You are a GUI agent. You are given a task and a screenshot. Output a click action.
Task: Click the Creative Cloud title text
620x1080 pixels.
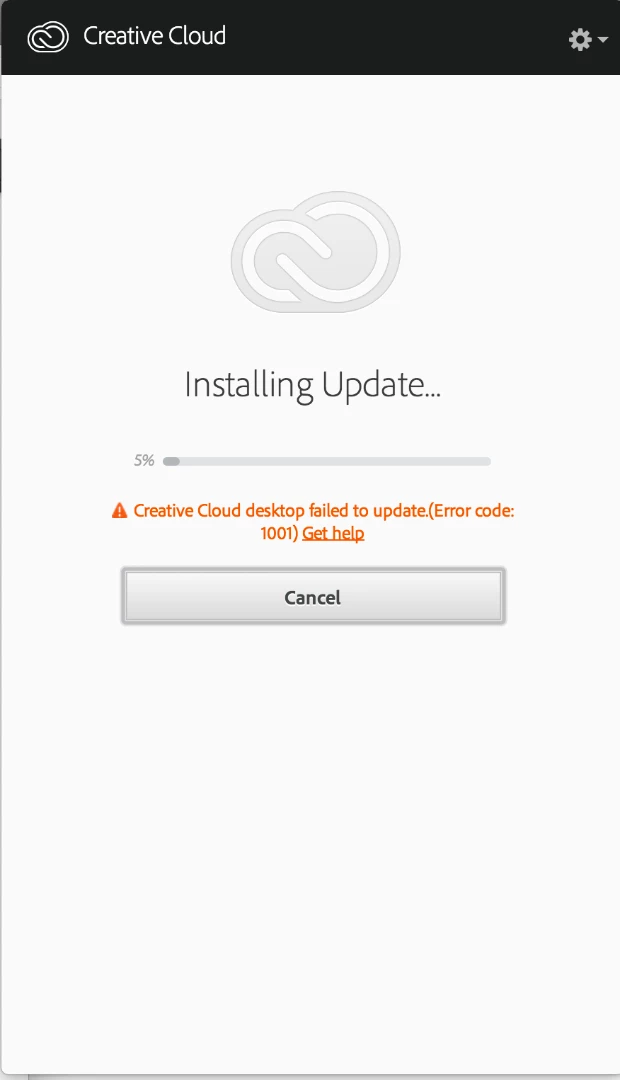[154, 36]
